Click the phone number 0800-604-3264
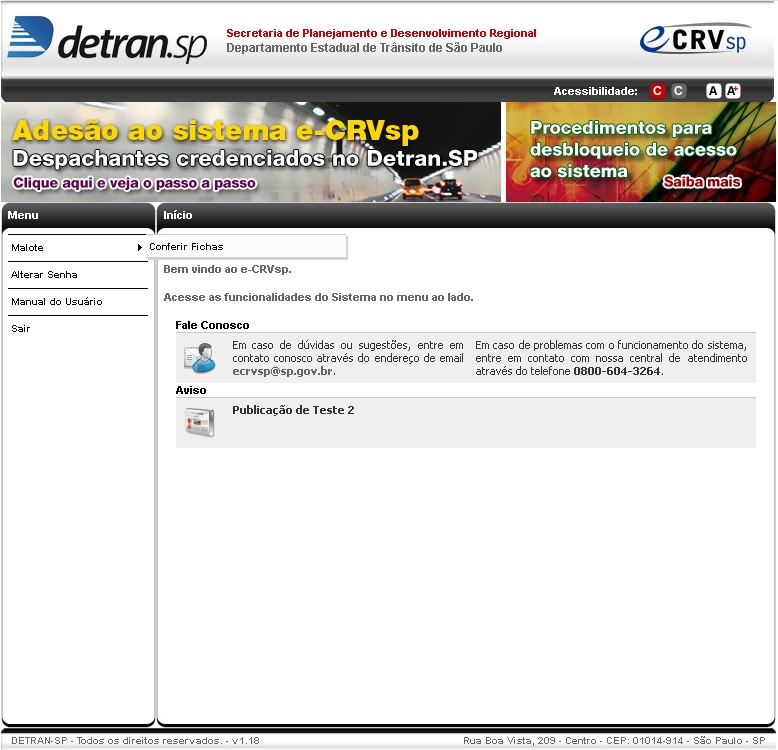This screenshot has width=778, height=750. 617,371
